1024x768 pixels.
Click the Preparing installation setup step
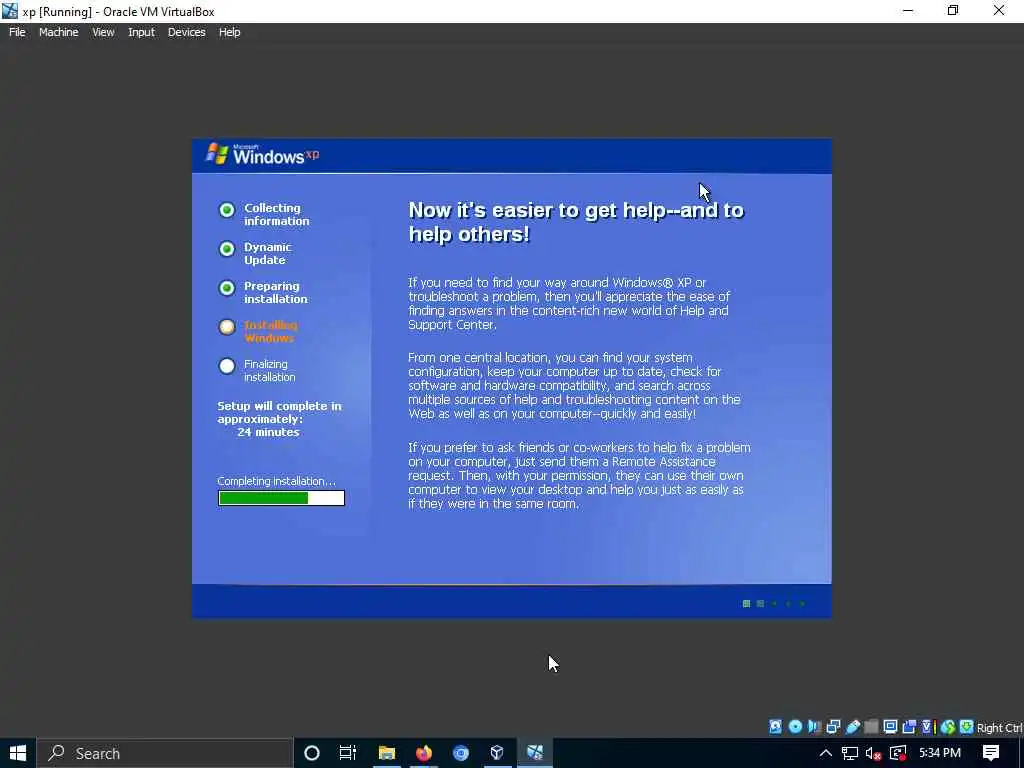(263, 292)
